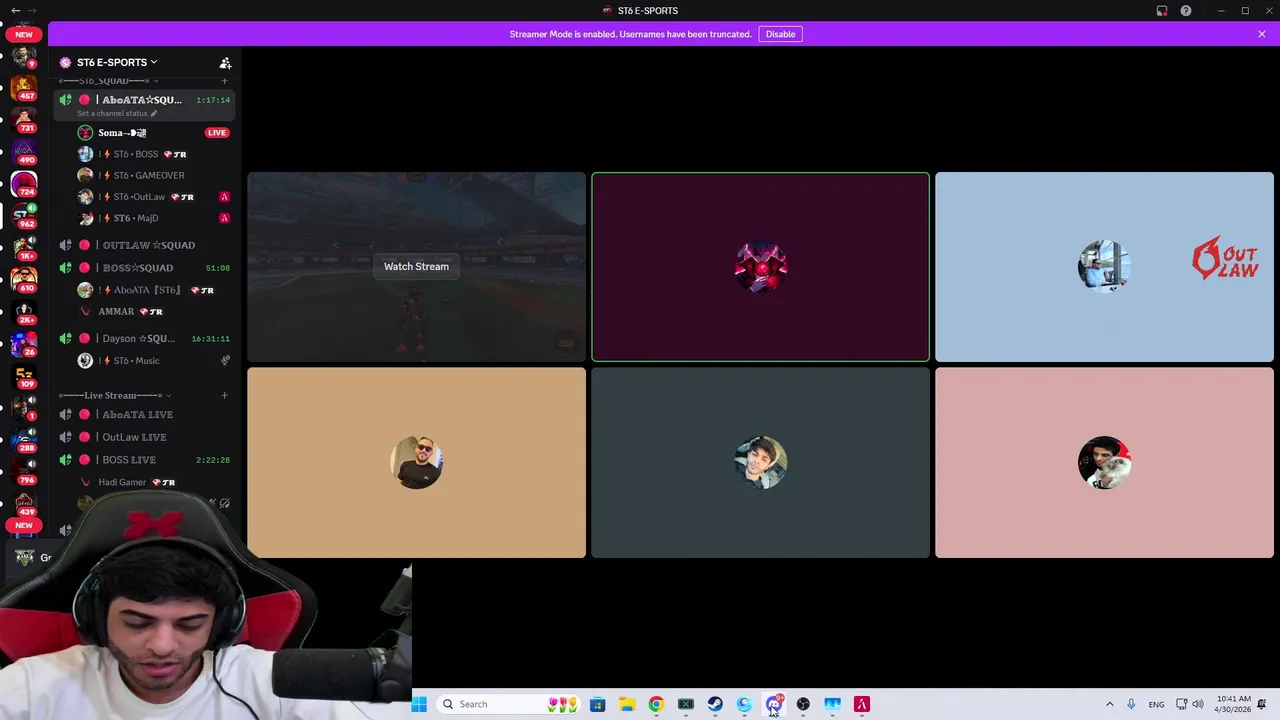Open the server with 610 notification badge
This screenshot has height=720, width=1280.
[24, 279]
